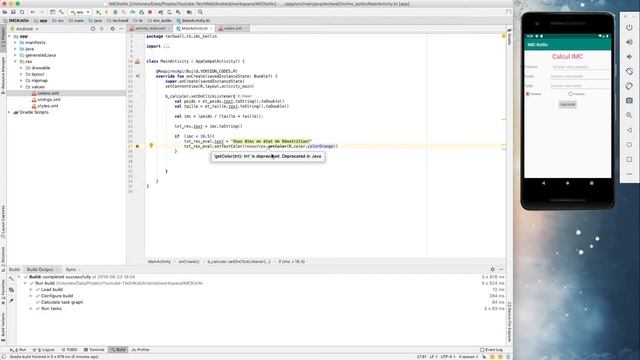This screenshot has height=360, width=640.
Task: Click the scroll-from-source target icon in Project panel
Action: coord(93,29)
